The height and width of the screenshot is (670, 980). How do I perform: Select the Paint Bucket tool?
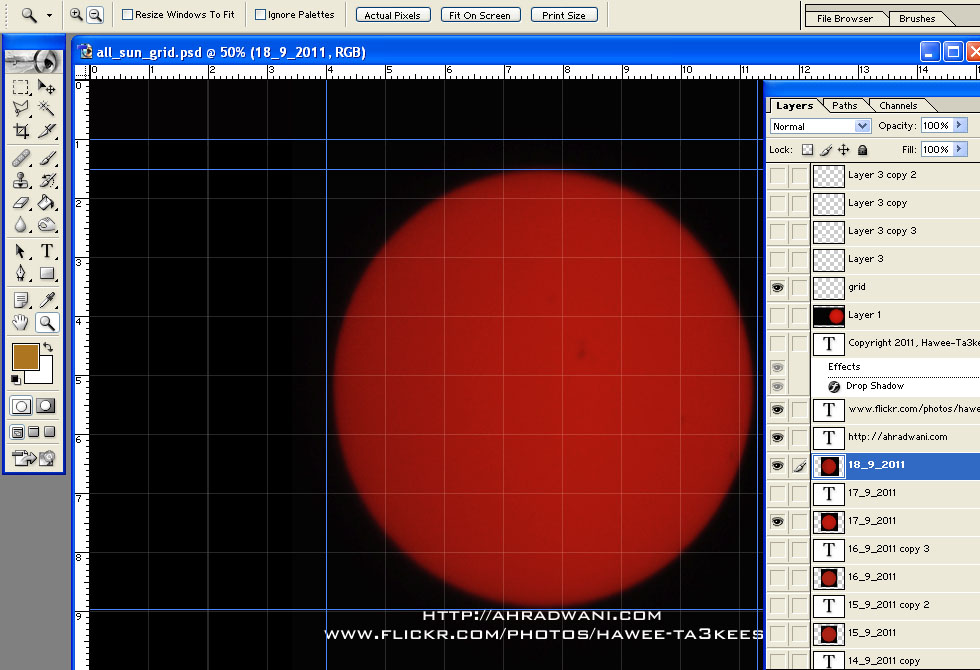point(46,203)
